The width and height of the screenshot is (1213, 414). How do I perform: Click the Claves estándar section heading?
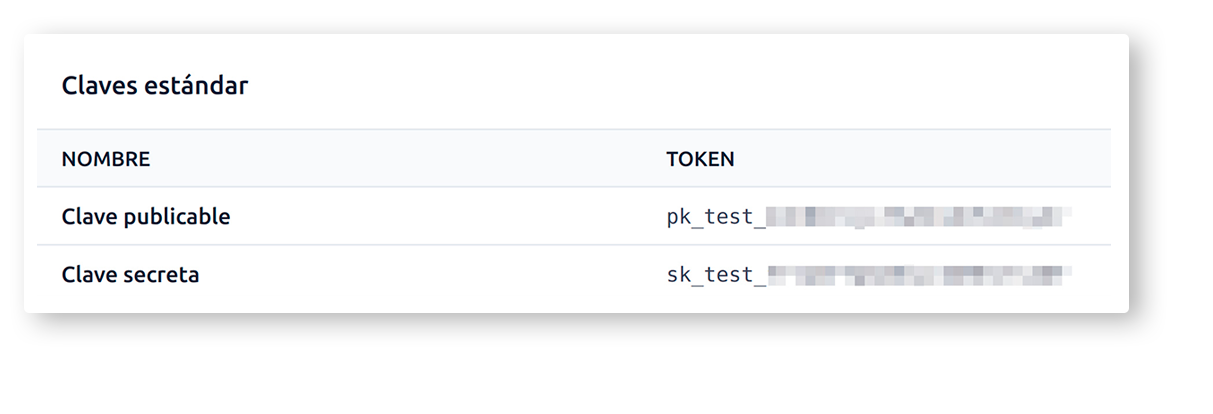(155, 86)
